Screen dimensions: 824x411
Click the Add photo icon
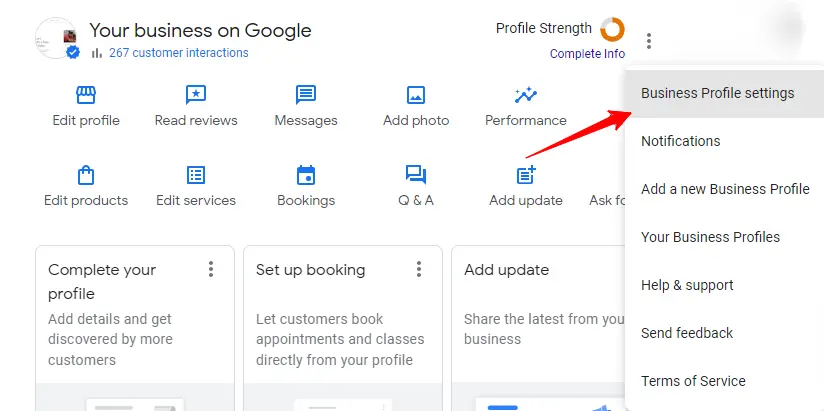coord(416,95)
